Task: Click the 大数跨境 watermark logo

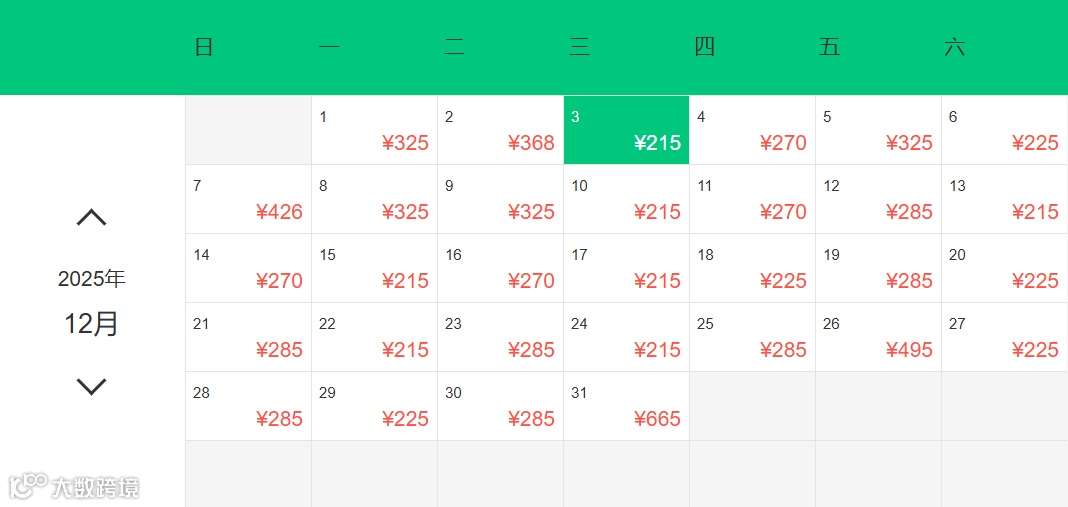Action: tap(74, 487)
